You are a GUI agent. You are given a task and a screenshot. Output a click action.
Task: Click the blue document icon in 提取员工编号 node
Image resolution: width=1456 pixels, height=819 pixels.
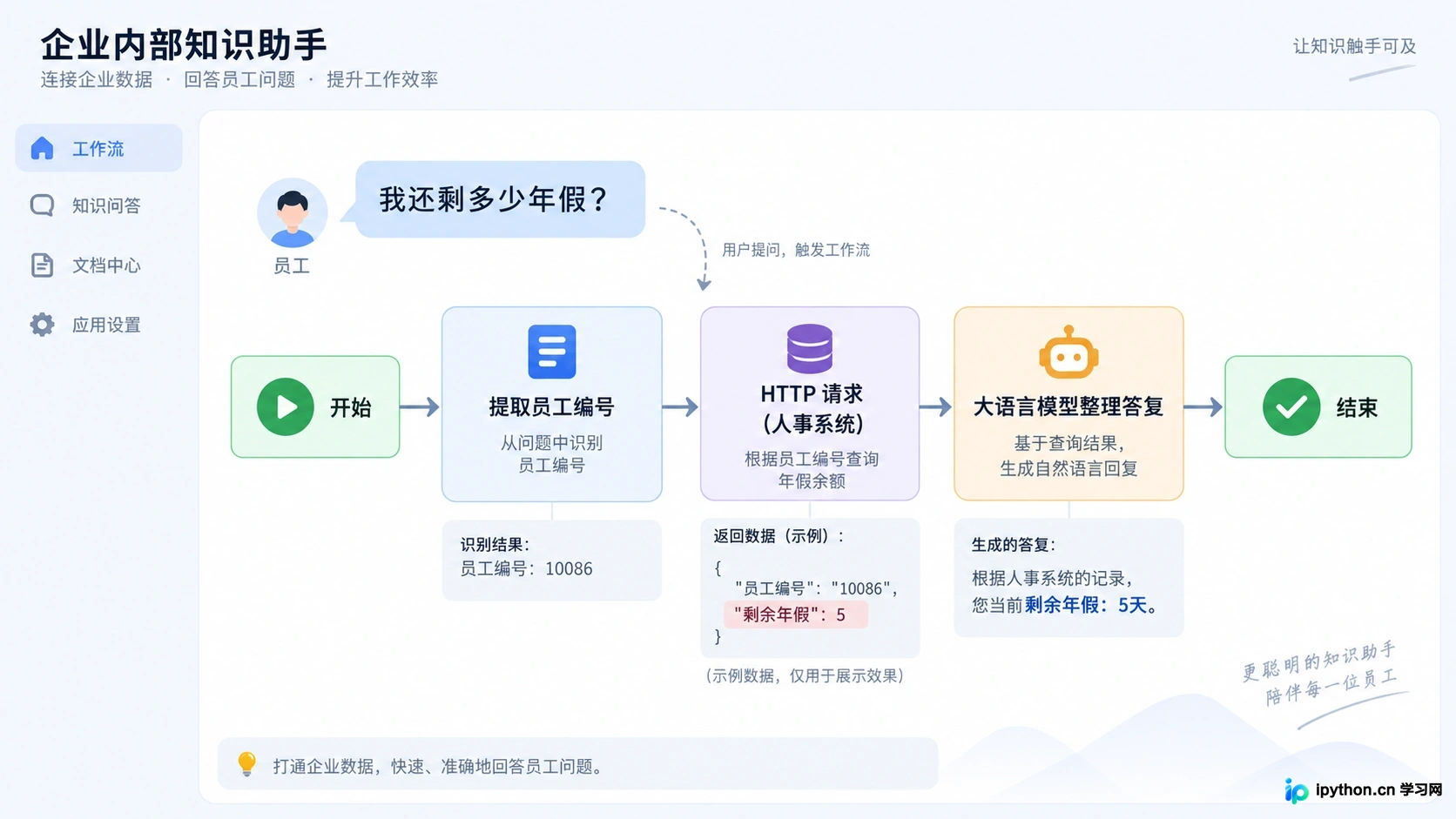click(x=552, y=352)
